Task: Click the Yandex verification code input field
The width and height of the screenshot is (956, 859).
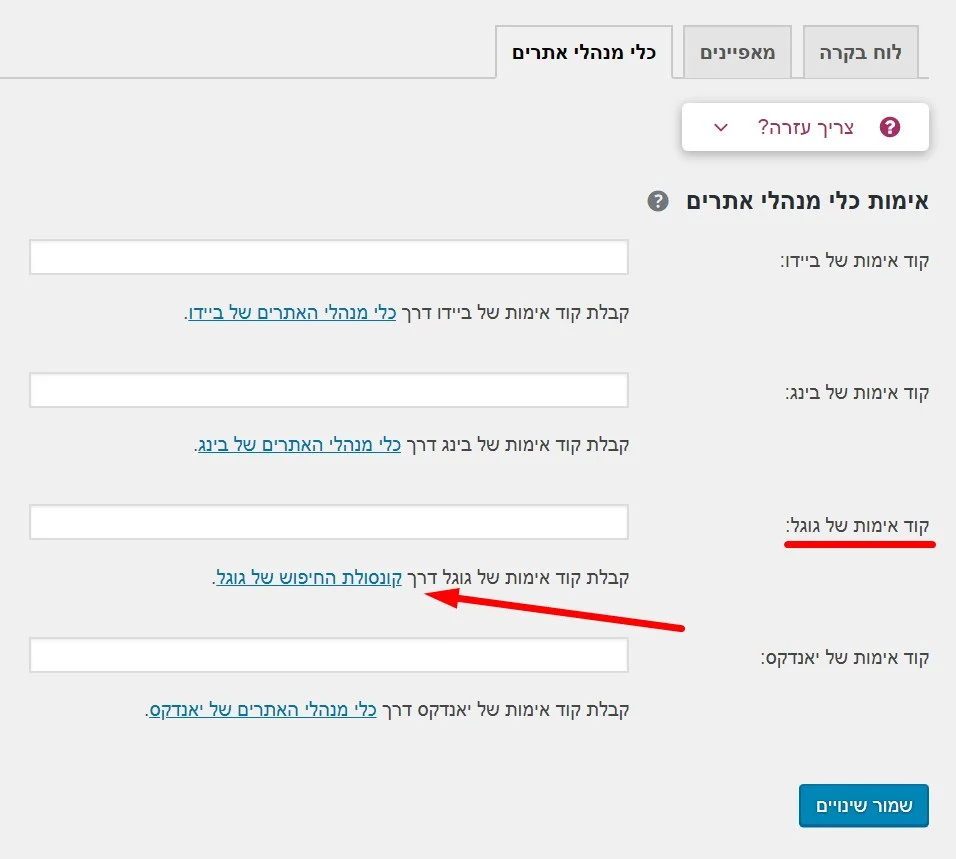Action: tap(329, 655)
